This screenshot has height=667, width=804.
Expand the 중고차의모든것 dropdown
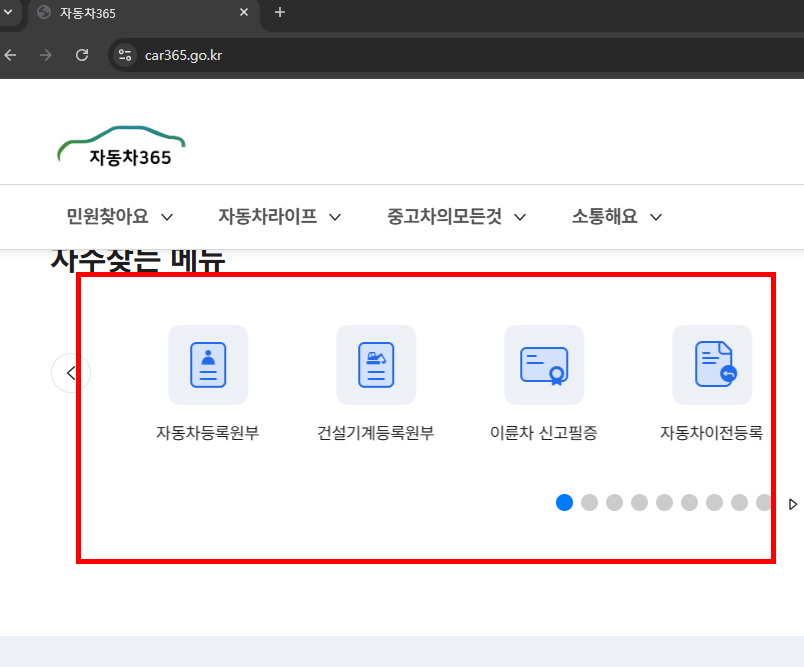(x=456, y=217)
